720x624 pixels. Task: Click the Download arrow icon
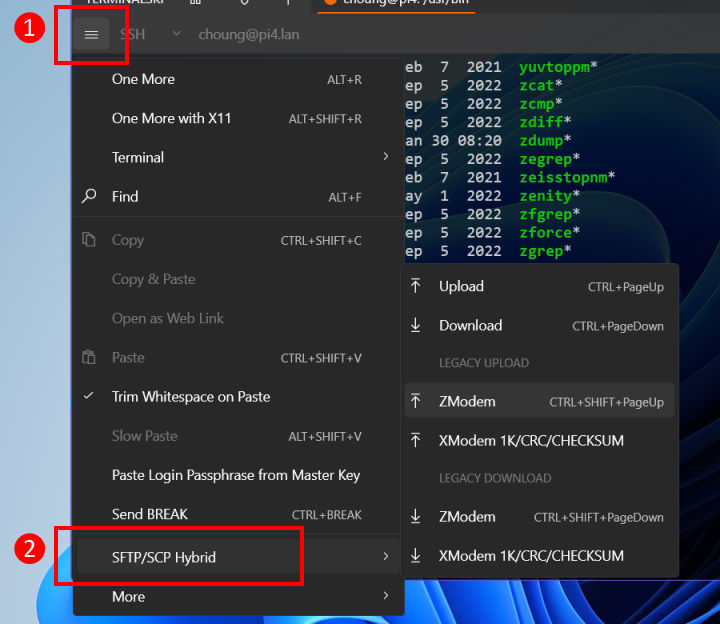(416, 325)
